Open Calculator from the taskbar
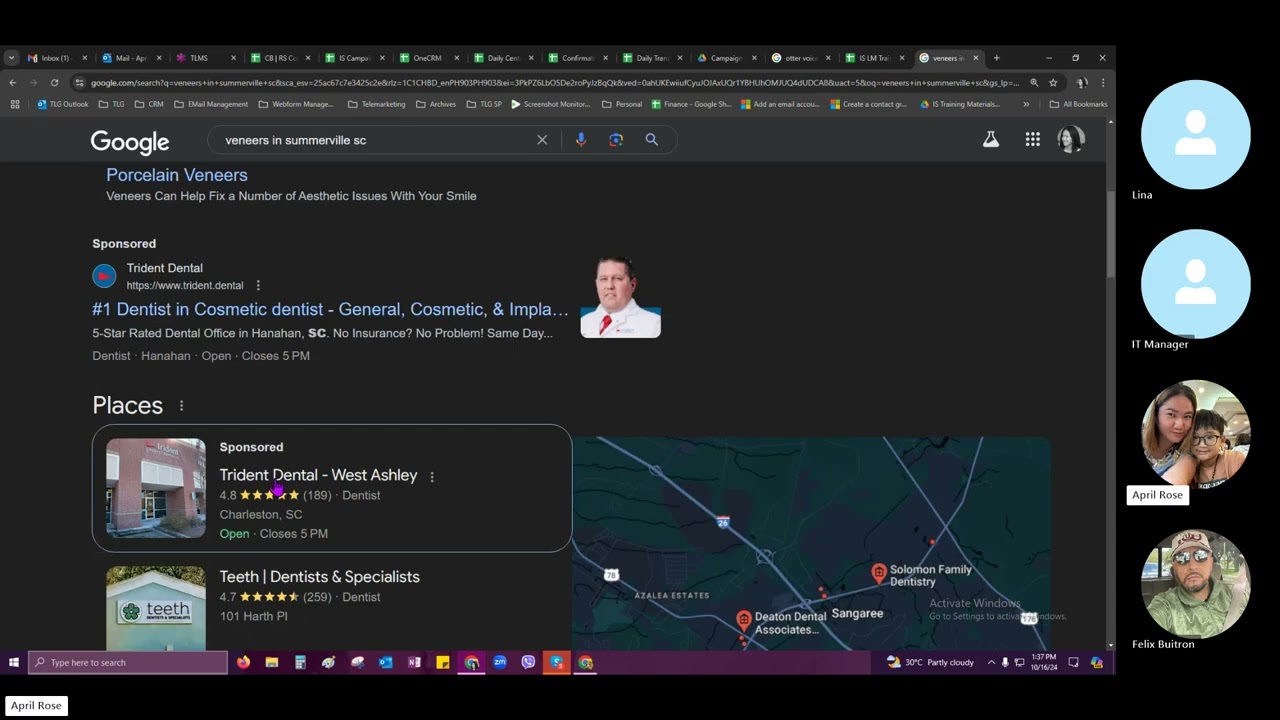 point(300,662)
